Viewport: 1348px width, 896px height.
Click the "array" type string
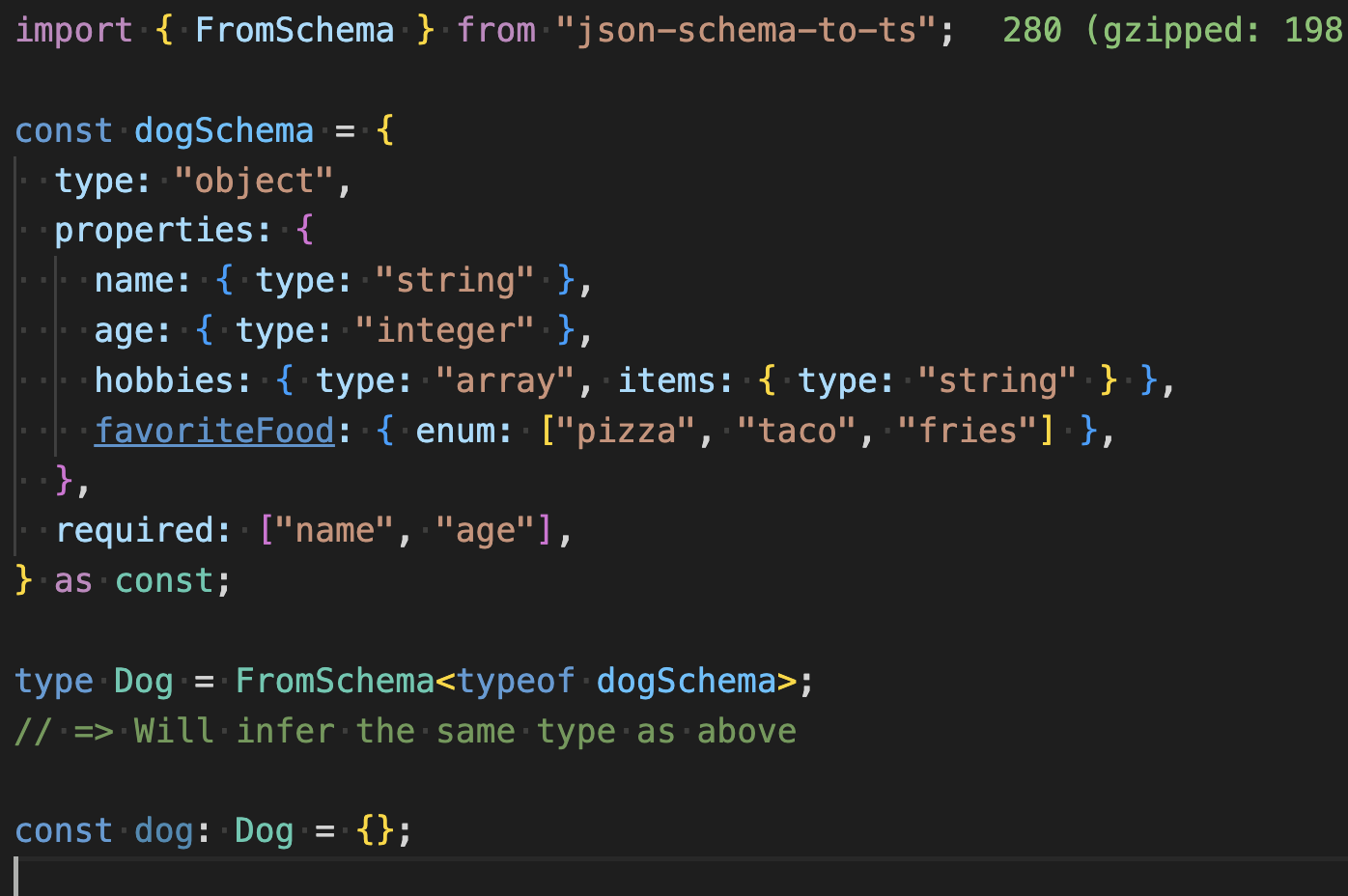tap(504, 380)
